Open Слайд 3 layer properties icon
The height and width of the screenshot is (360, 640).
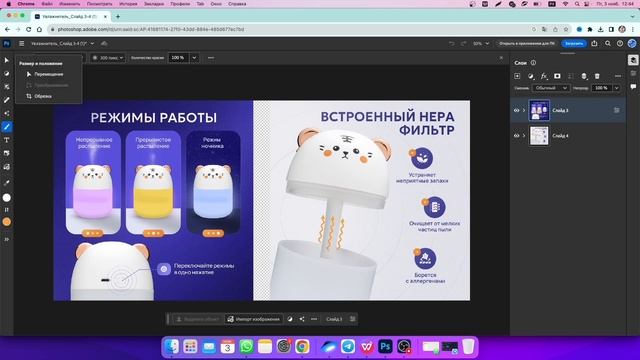[616, 110]
